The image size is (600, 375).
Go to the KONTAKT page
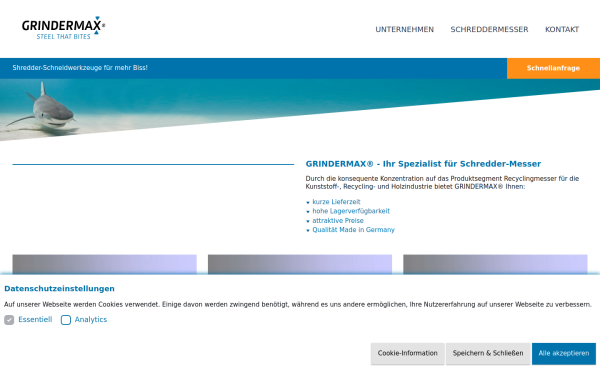point(562,29)
